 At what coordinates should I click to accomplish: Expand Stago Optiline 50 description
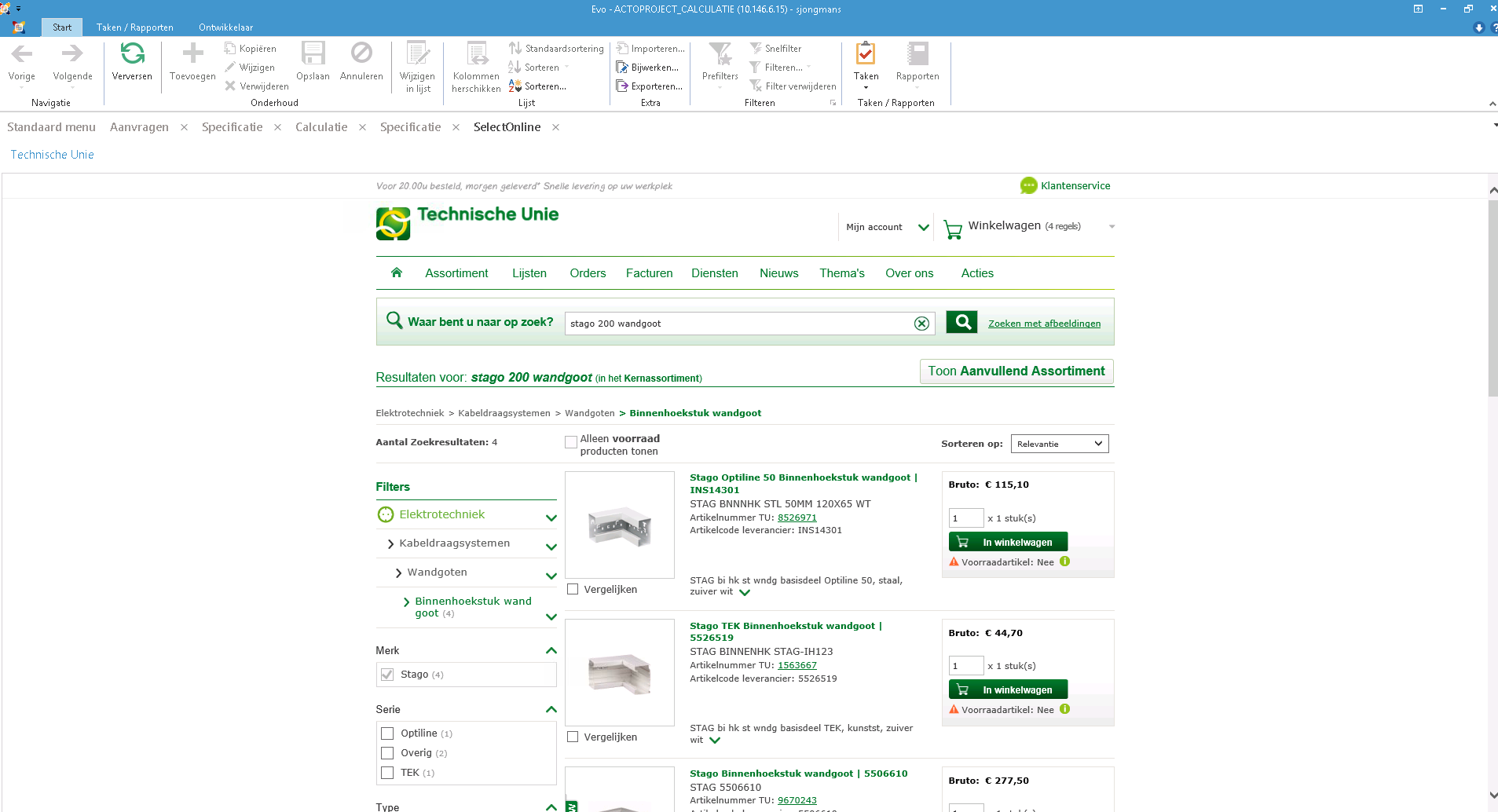pos(745,593)
